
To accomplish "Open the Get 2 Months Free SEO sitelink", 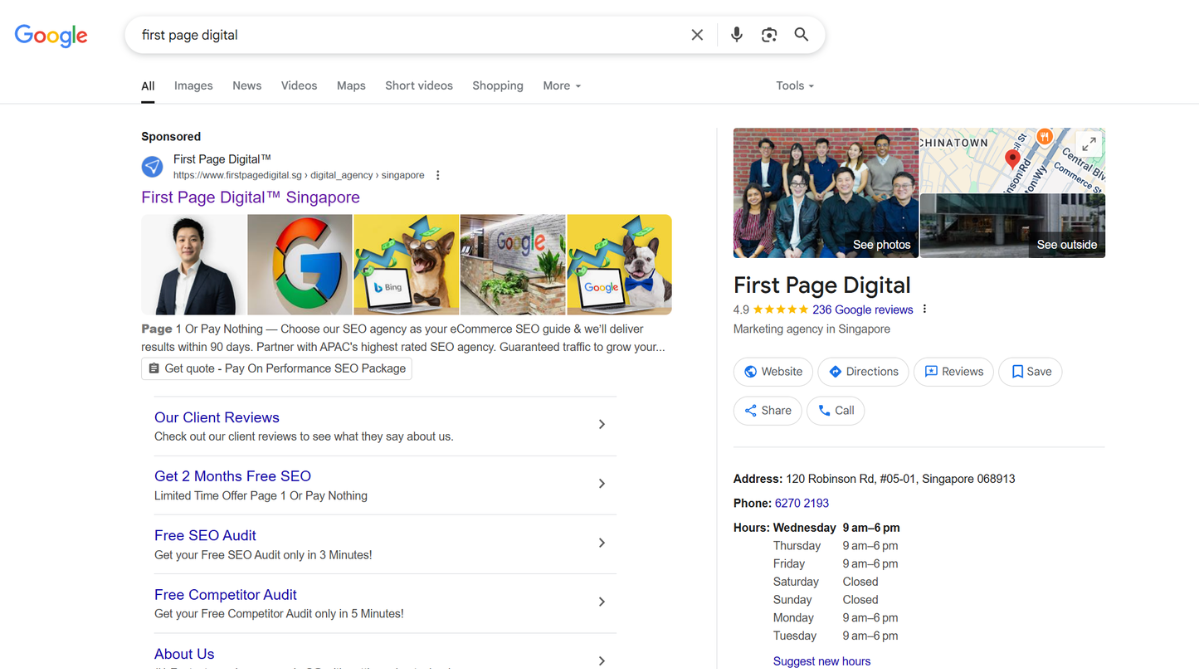I will (232, 476).
